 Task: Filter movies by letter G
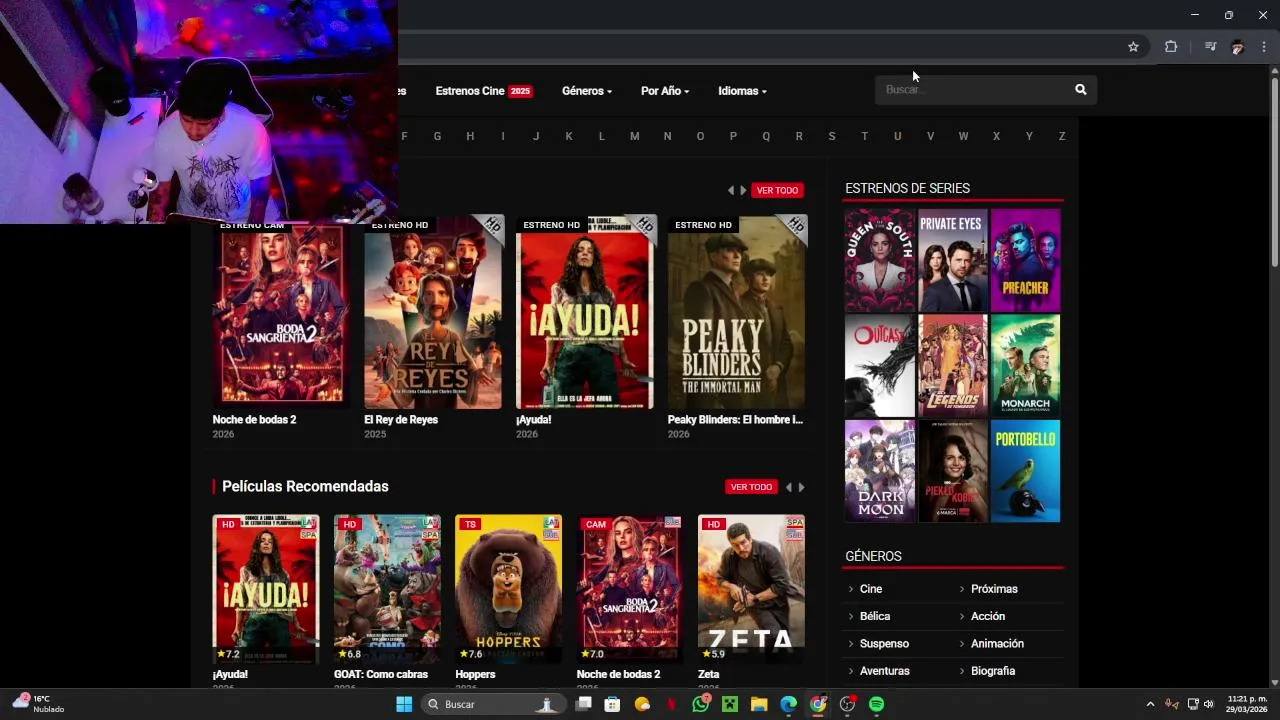click(x=437, y=136)
